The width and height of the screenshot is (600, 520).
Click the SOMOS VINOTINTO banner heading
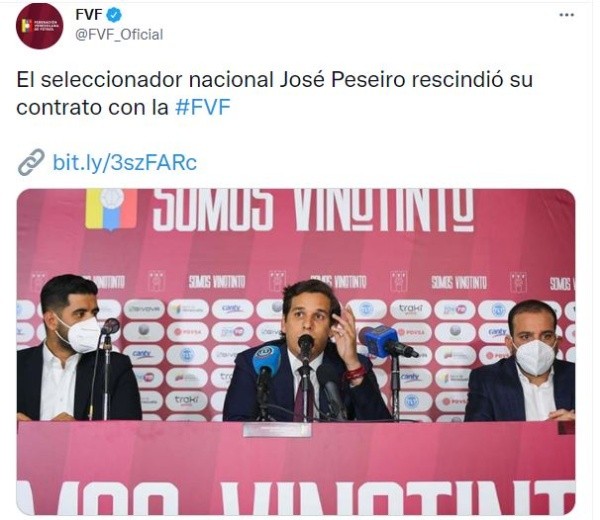(x=313, y=210)
